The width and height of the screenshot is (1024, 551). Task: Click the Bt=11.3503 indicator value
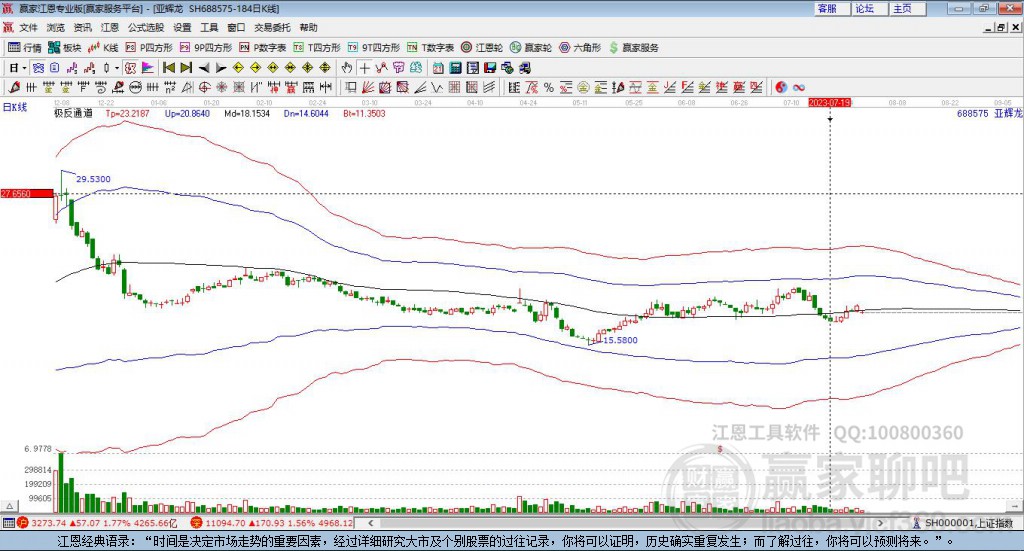(x=364, y=113)
